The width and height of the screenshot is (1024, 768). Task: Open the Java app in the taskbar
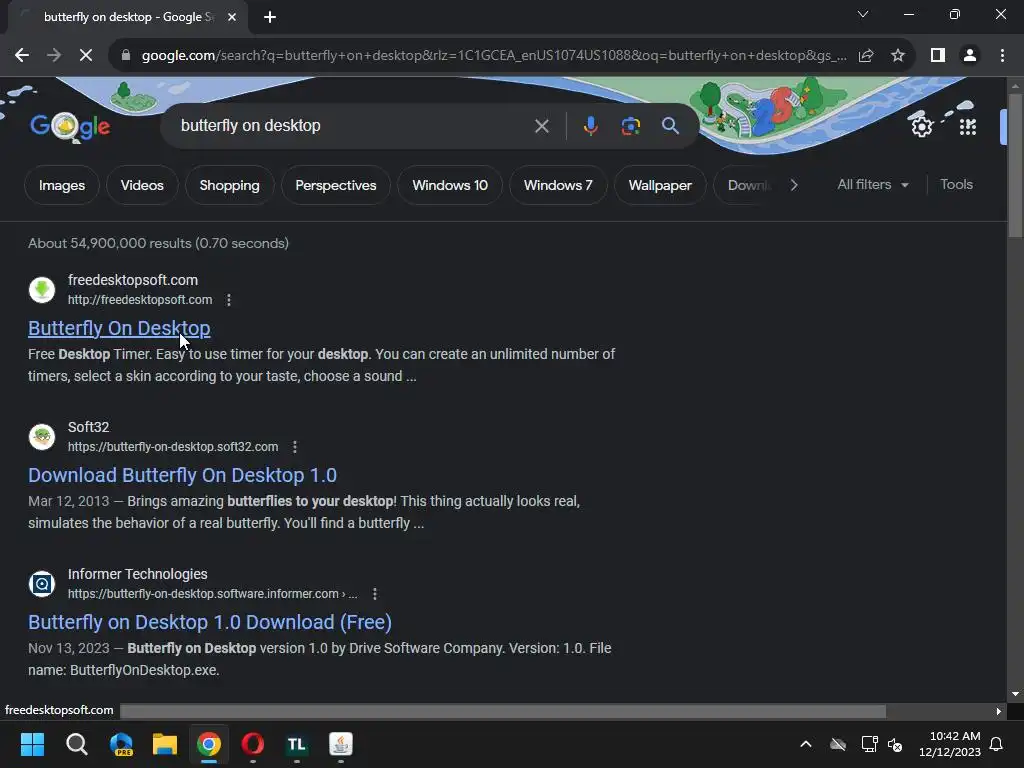[341, 744]
